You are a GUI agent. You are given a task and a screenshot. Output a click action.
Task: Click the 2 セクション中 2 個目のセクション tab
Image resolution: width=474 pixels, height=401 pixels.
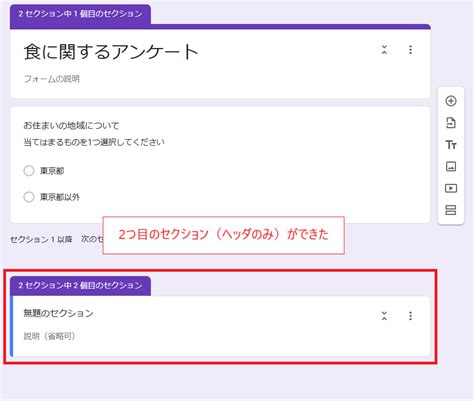click(80, 285)
